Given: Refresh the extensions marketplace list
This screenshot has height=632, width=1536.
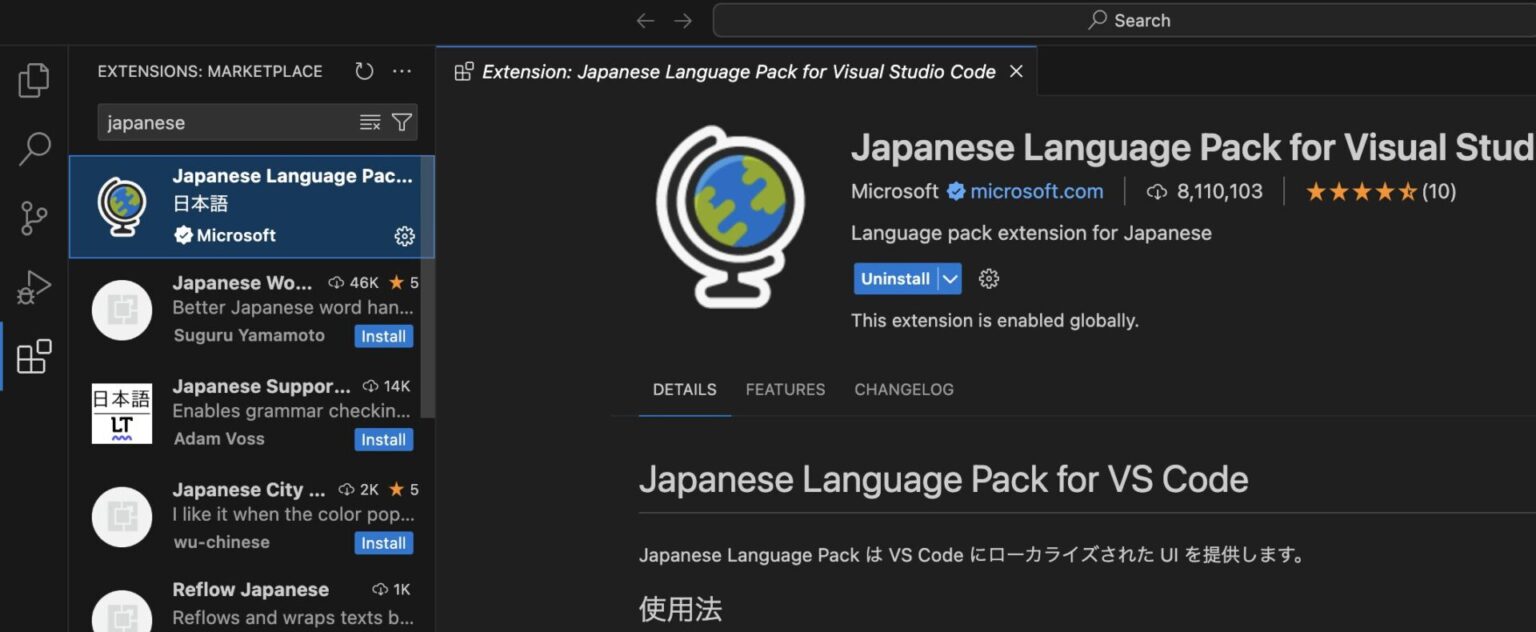Looking at the screenshot, I should 363,71.
